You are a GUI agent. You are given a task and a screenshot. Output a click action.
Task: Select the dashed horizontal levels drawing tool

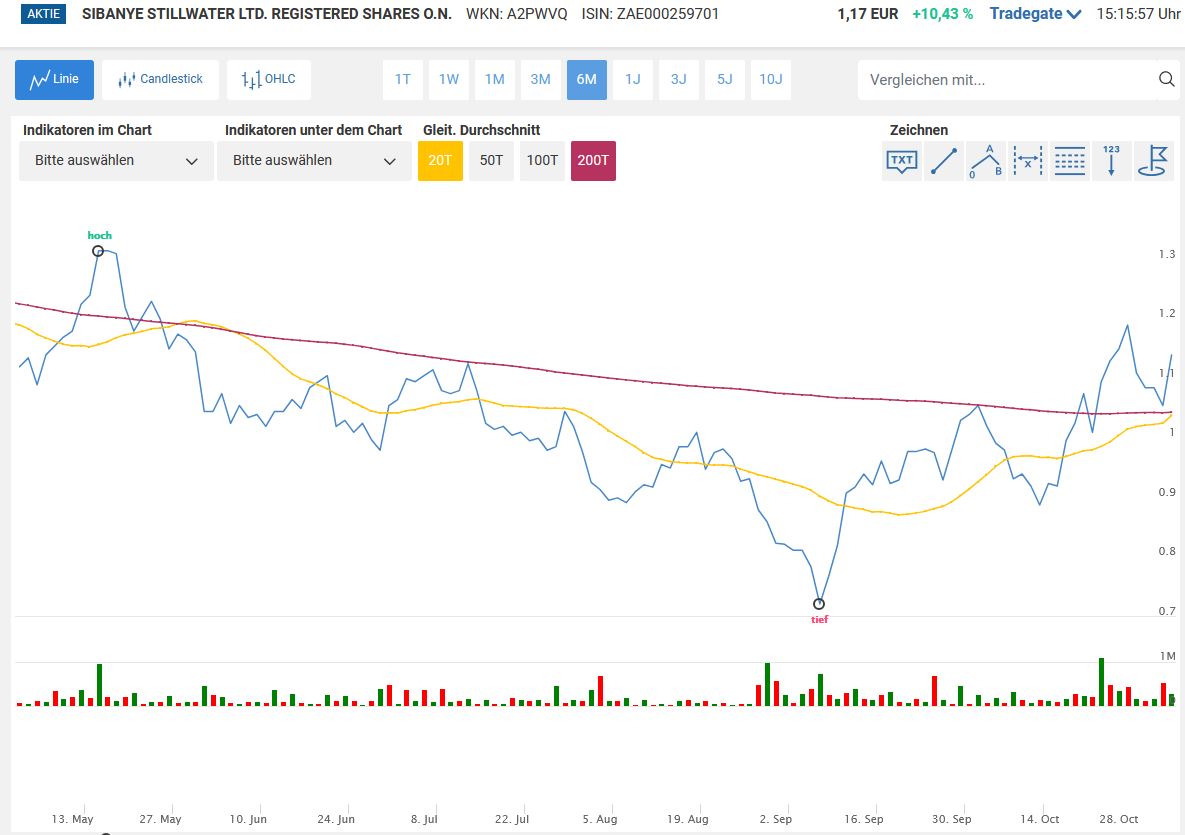[1070, 161]
